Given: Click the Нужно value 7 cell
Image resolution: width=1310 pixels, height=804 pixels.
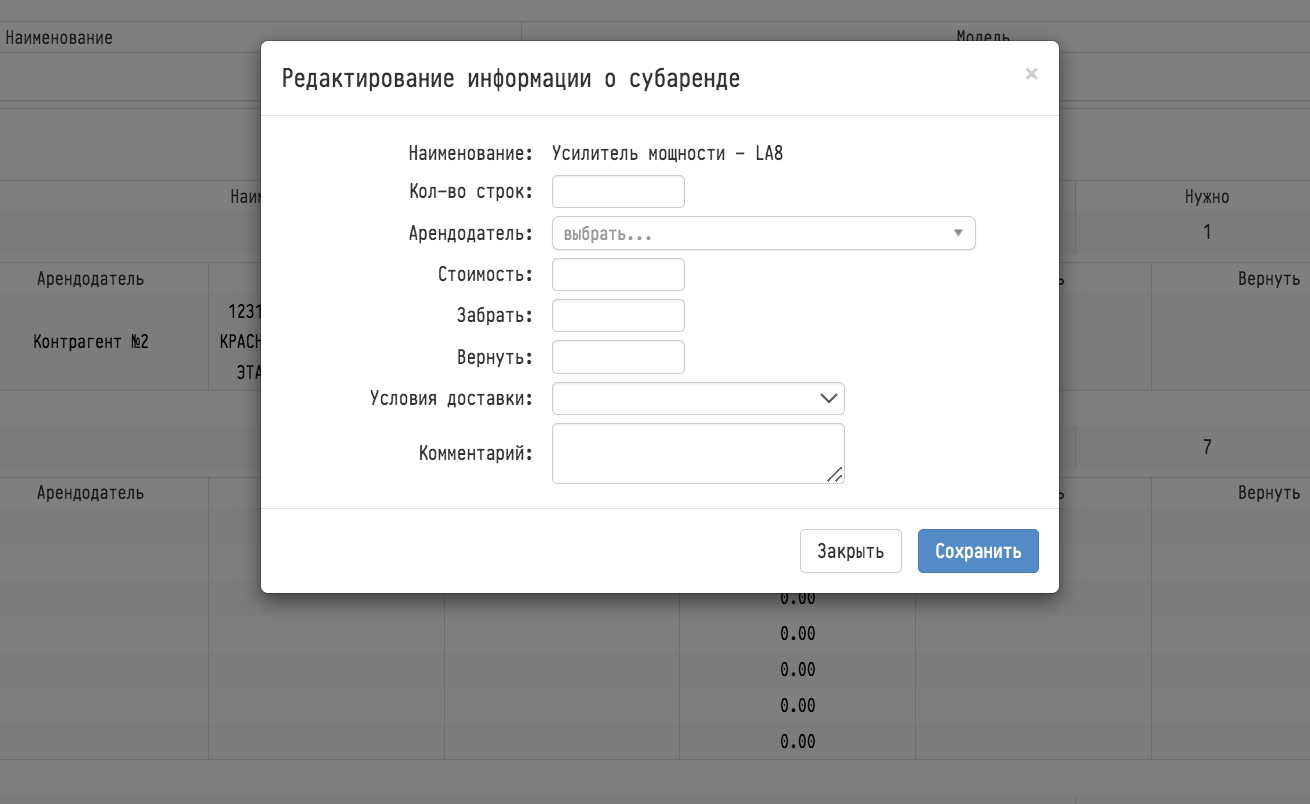Looking at the screenshot, I should click(x=1207, y=447).
